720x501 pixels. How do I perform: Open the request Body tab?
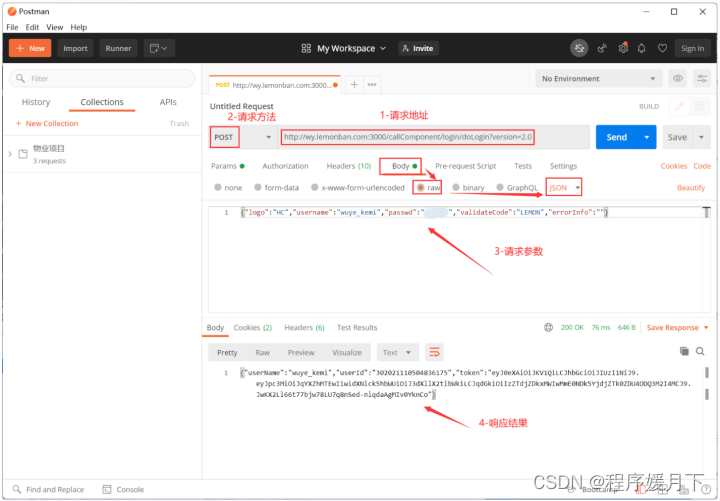pos(404,166)
